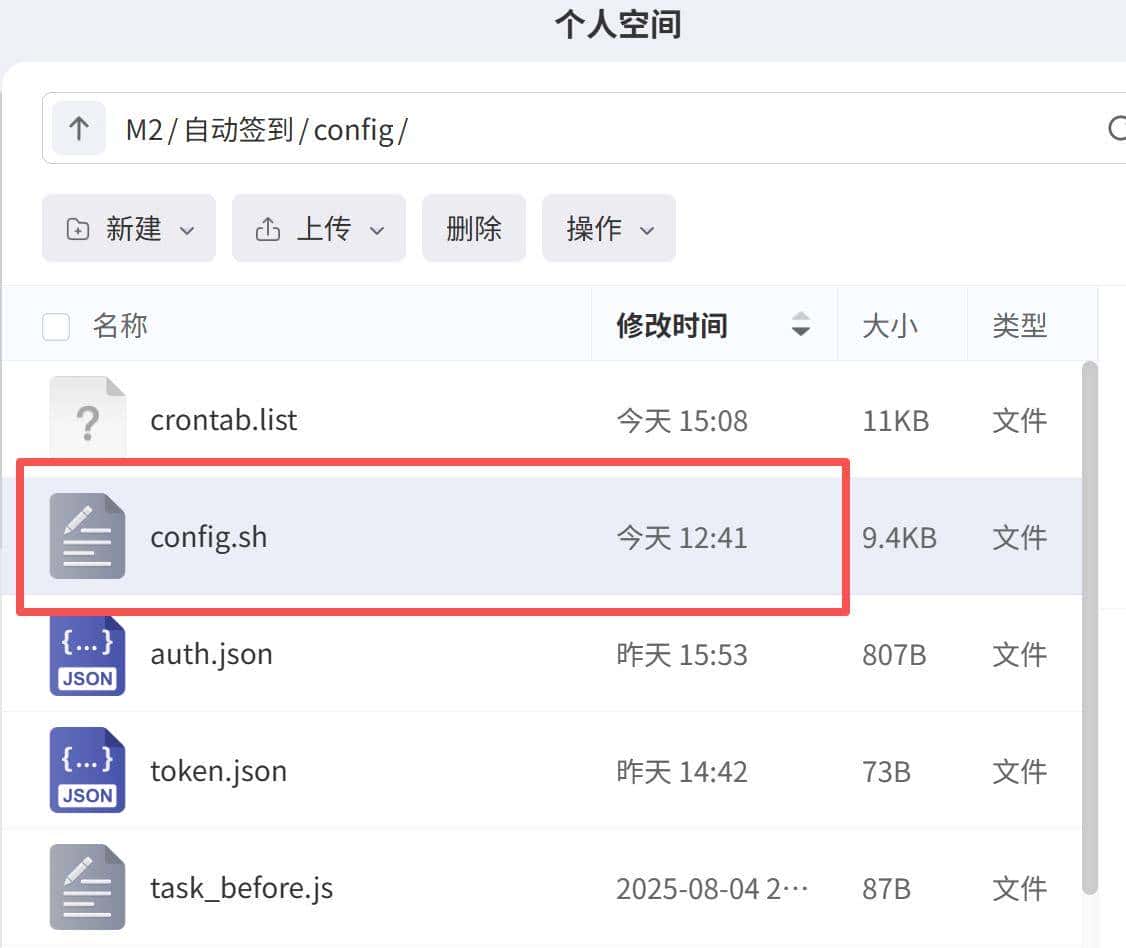Click the script icon next to task_before.js
This screenshot has height=948, width=1126.
87,886
